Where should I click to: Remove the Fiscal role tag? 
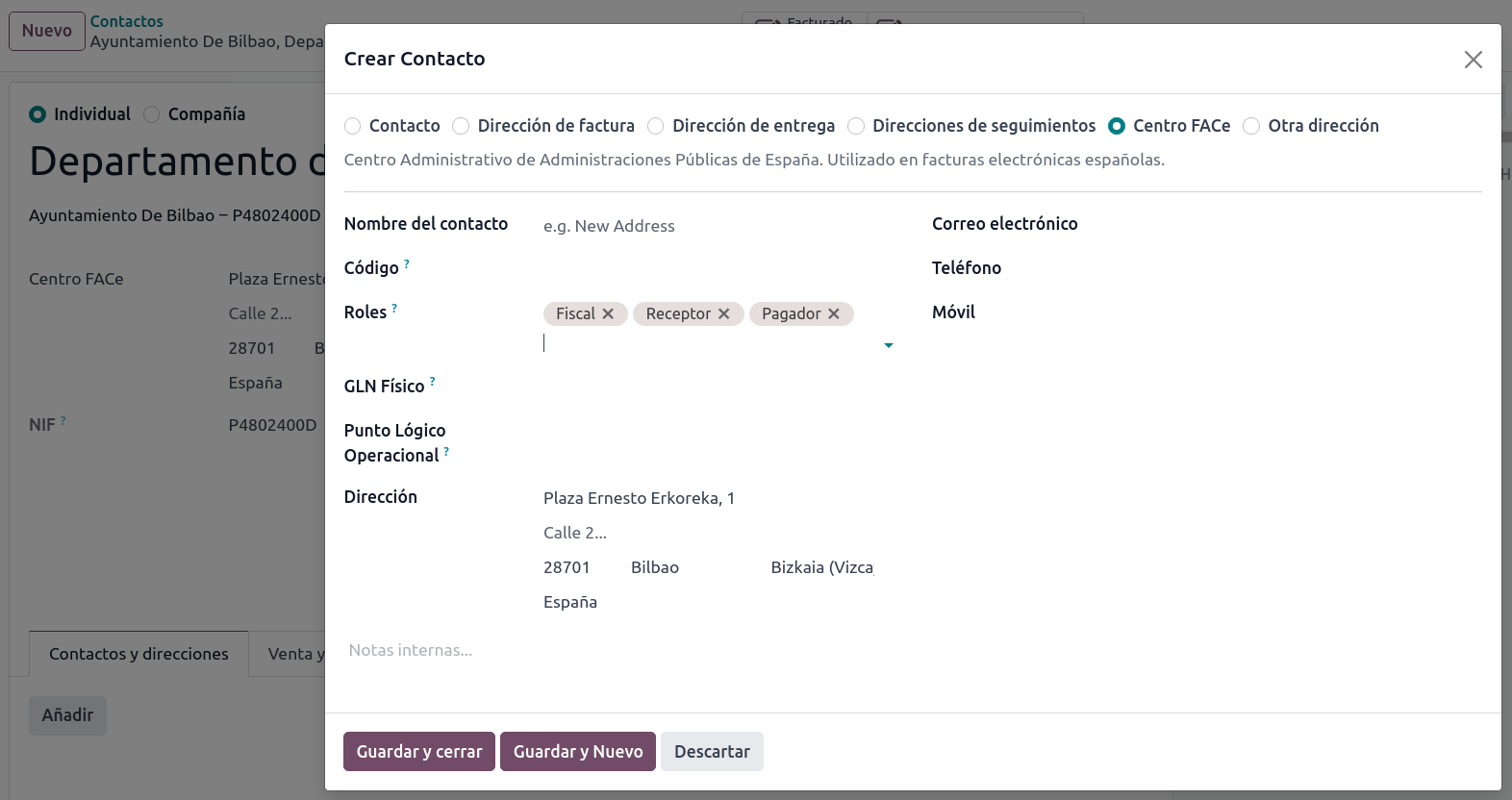pos(608,313)
